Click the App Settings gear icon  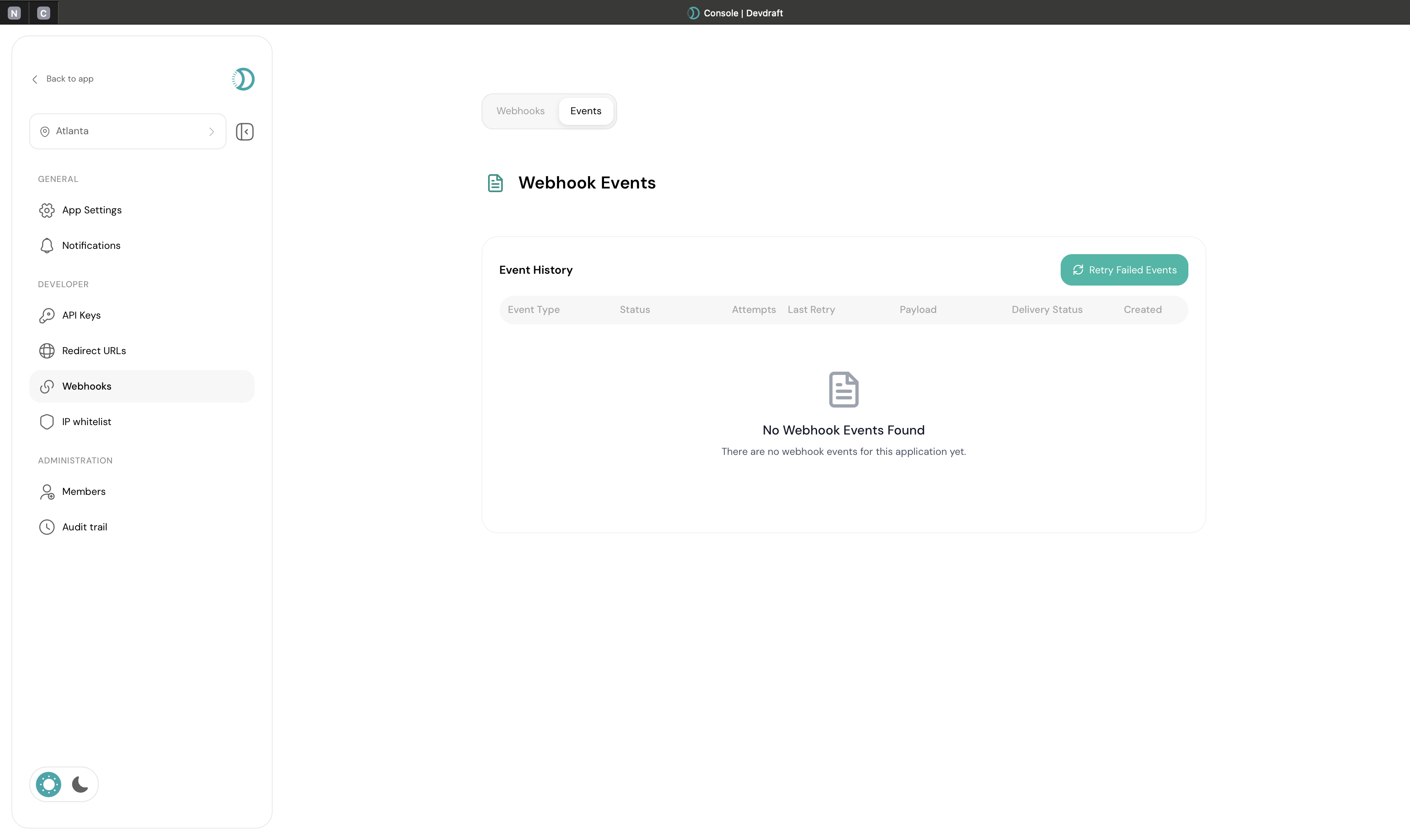pyautogui.click(x=47, y=210)
